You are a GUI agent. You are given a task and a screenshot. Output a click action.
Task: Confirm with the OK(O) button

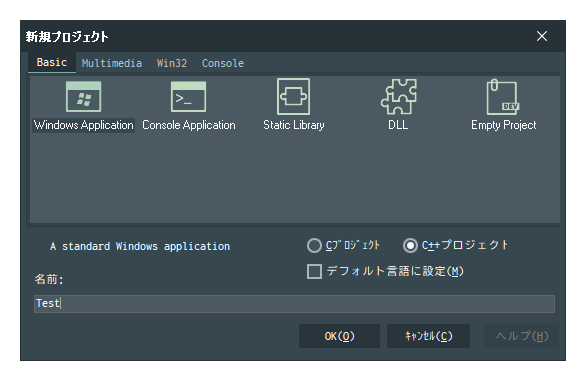click(339, 336)
